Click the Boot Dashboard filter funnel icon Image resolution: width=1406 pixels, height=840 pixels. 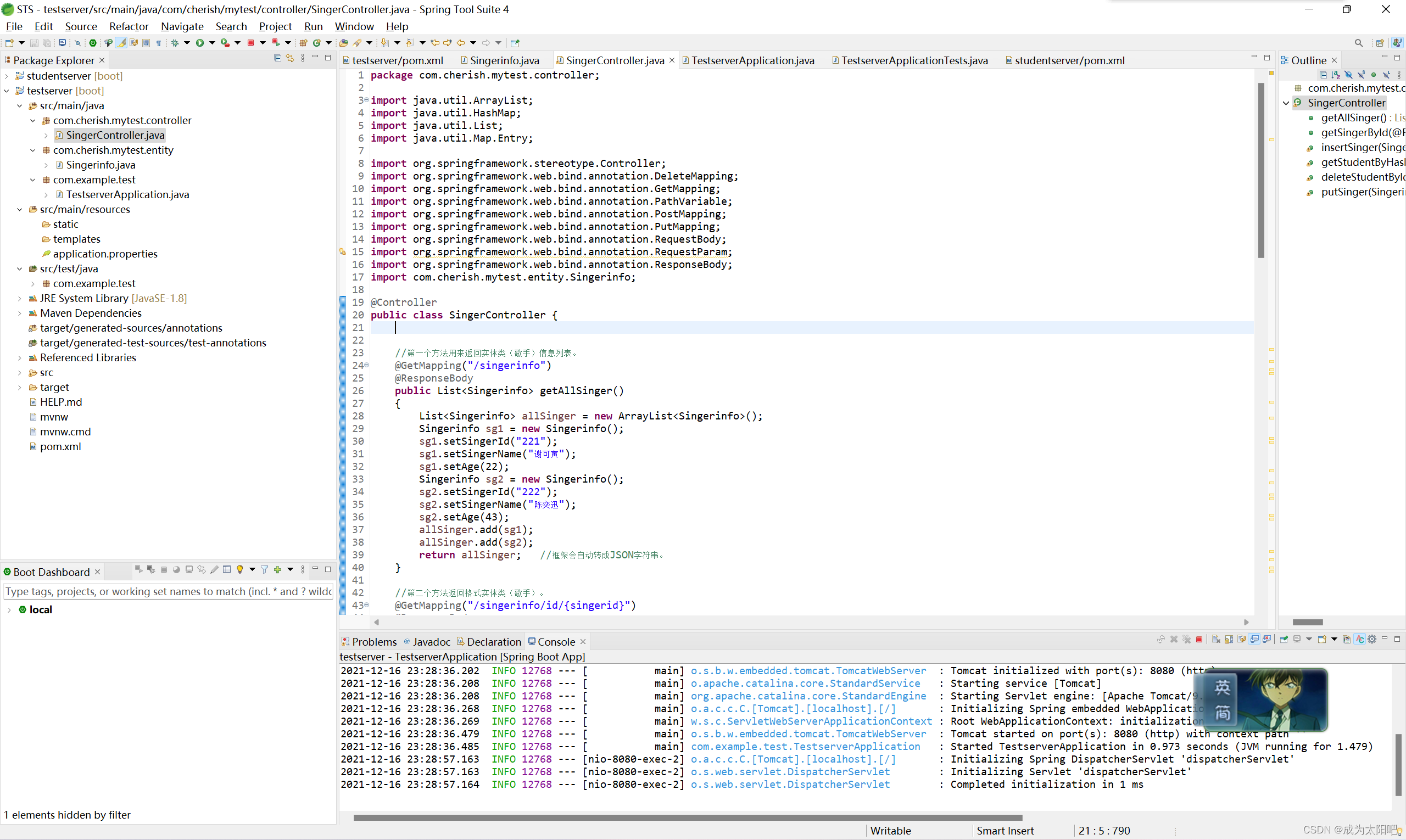264,569
